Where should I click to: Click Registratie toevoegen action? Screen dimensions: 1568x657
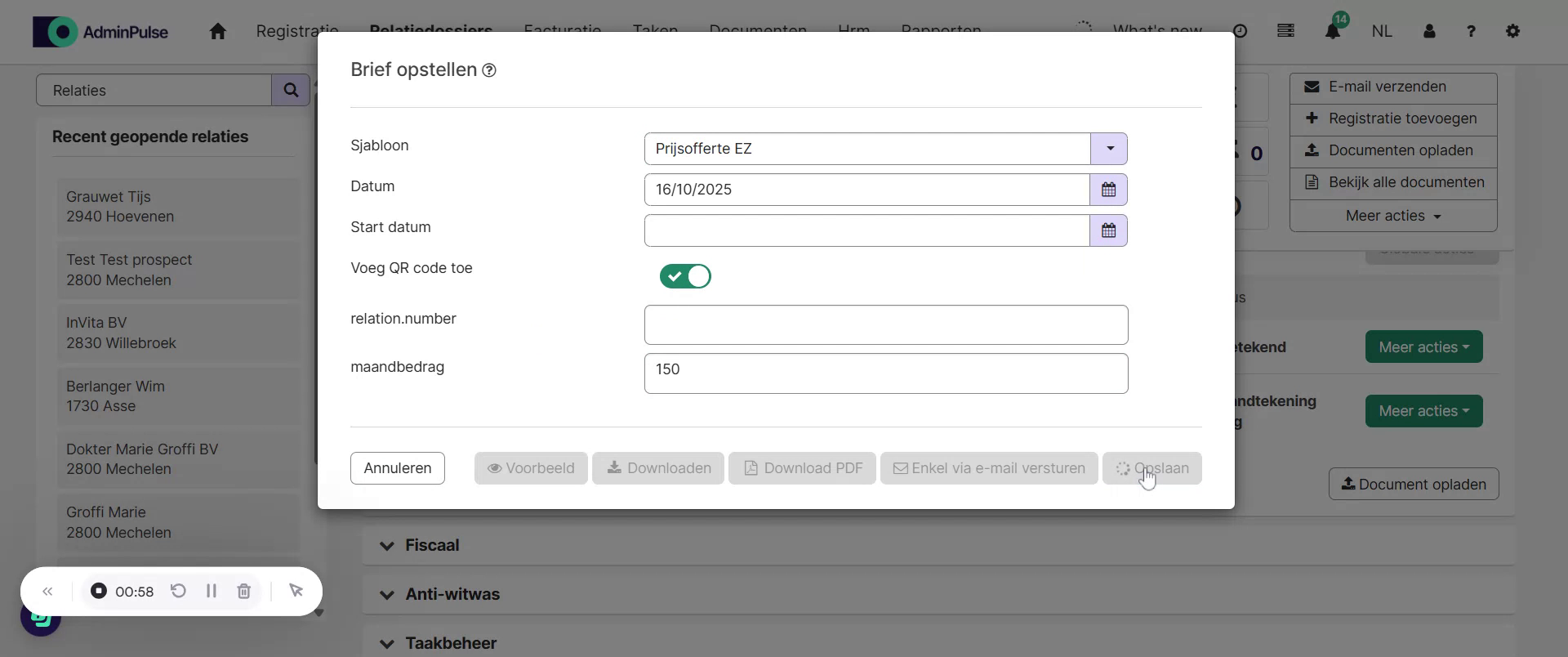tap(1393, 118)
